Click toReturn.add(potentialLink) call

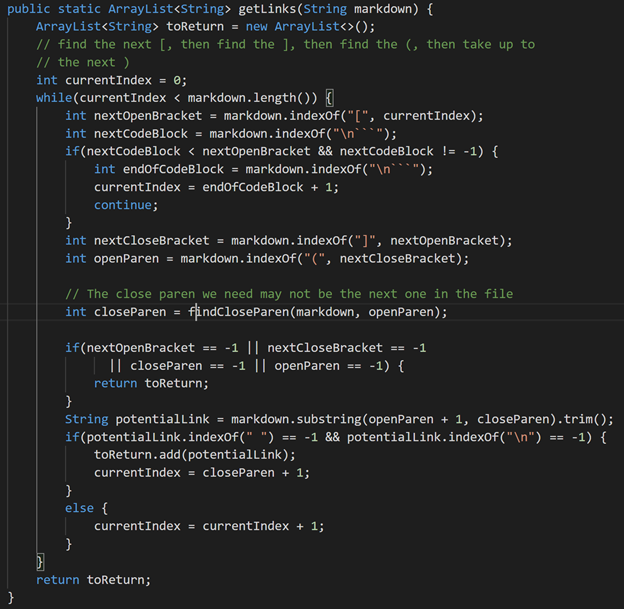(195, 454)
